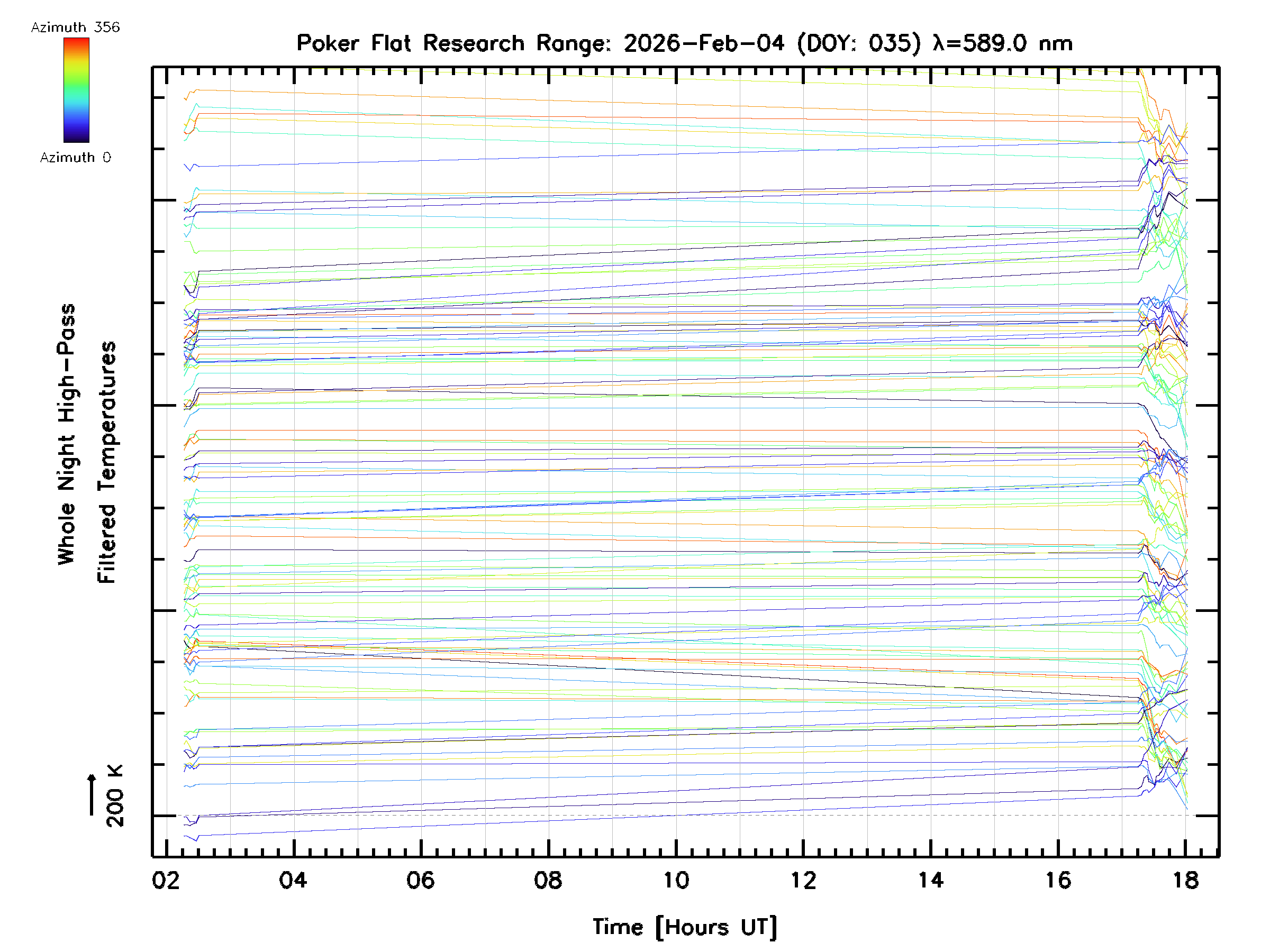
Task: Click 'Filtered Temperatures' axis title
Action: click(x=107, y=463)
